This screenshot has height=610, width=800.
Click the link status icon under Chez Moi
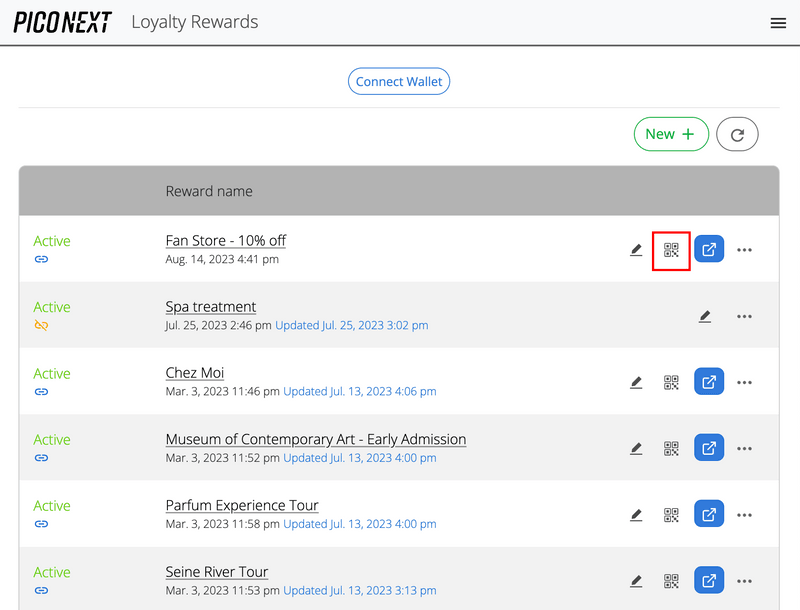click(x=41, y=391)
